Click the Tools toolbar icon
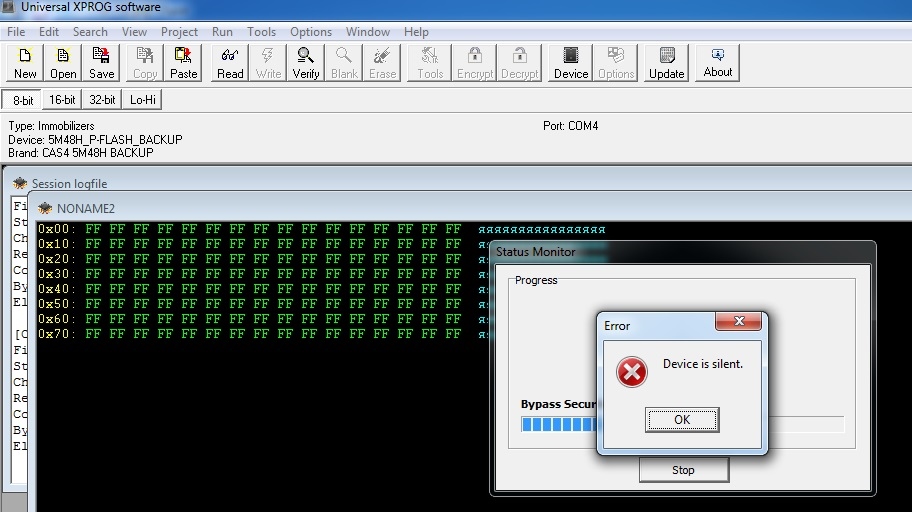 click(x=430, y=63)
